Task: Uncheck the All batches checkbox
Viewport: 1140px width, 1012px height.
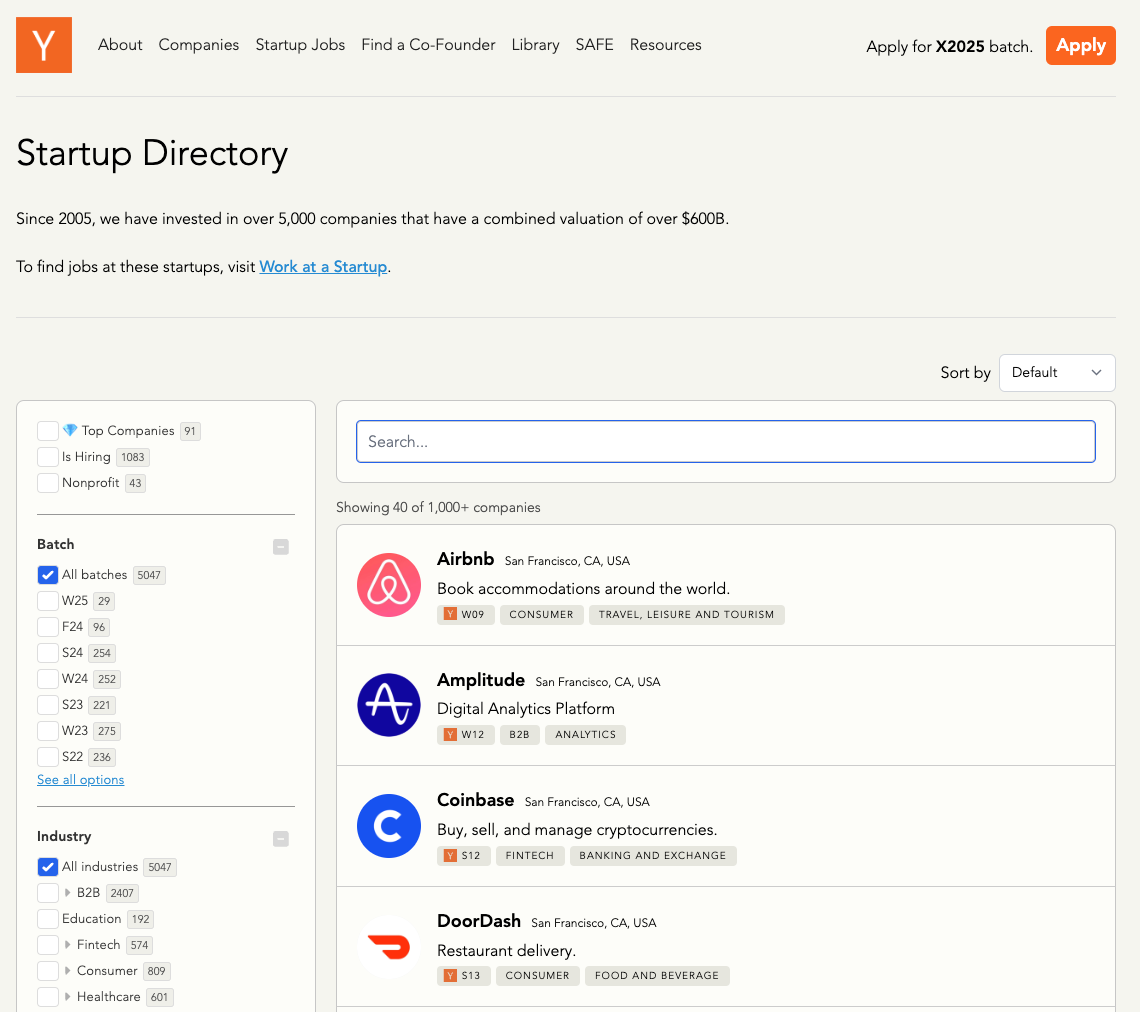Action: 47,575
